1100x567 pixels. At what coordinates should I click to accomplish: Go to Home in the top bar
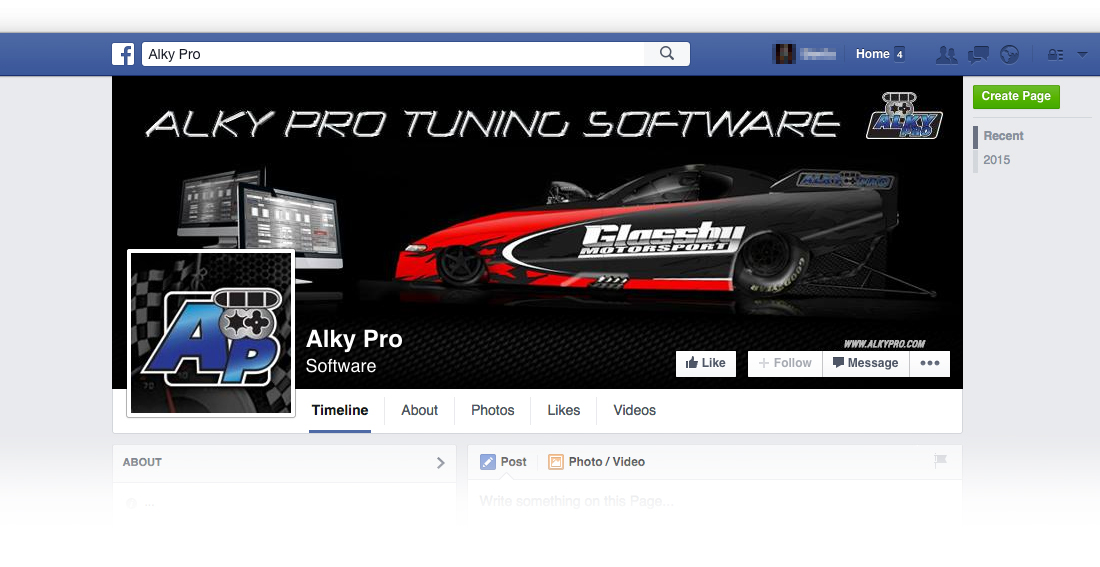click(873, 54)
